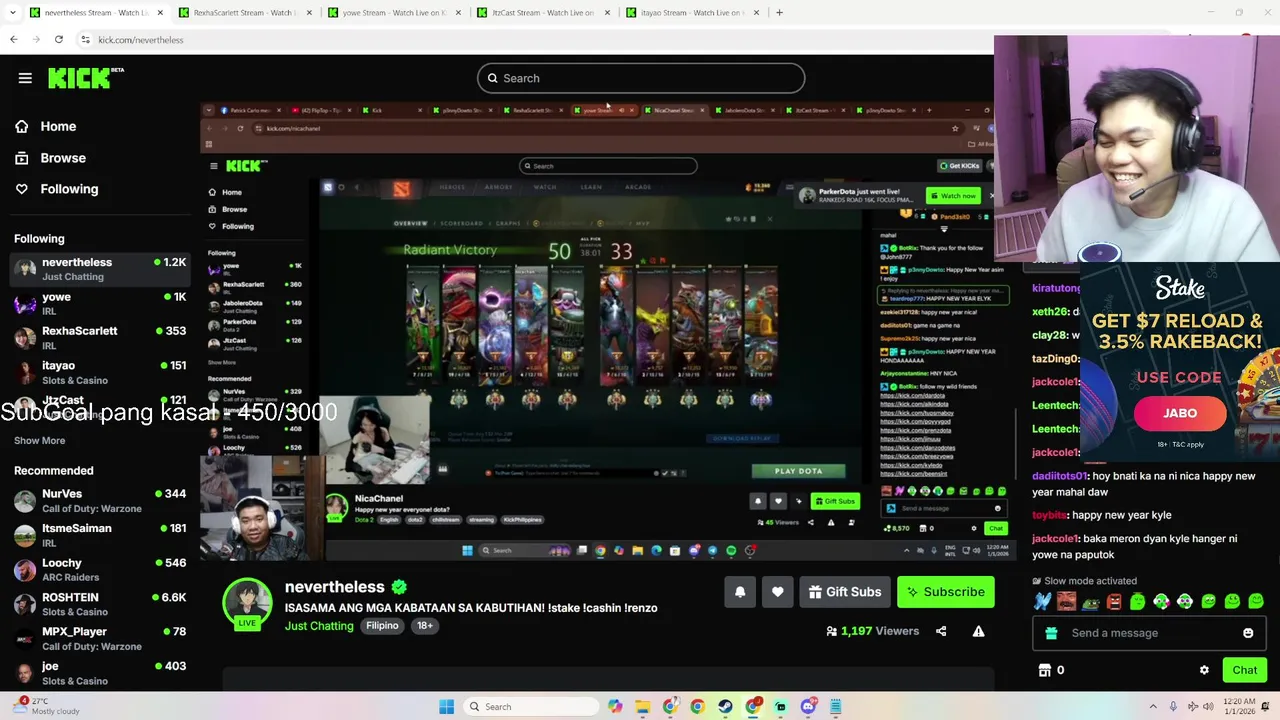Open File Explorer from taskbar

(643, 707)
